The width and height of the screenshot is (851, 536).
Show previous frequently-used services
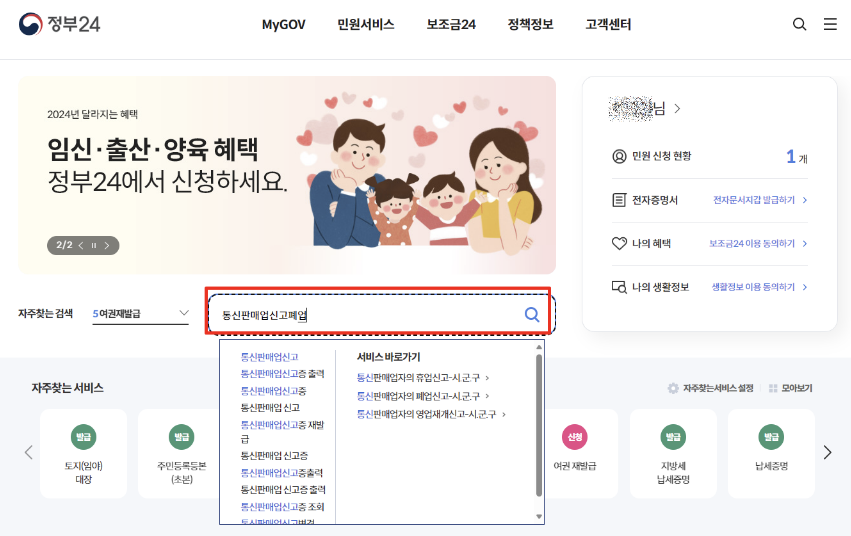tap(29, 452)
